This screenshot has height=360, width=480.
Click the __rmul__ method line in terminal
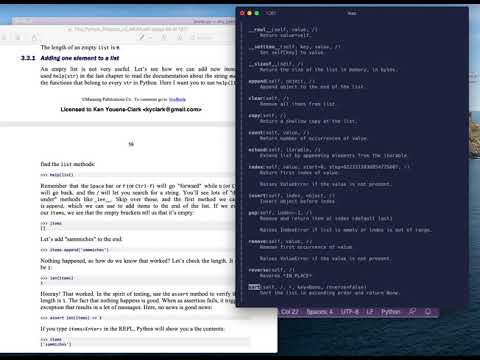pyautogui.click(x=283, y=30)
